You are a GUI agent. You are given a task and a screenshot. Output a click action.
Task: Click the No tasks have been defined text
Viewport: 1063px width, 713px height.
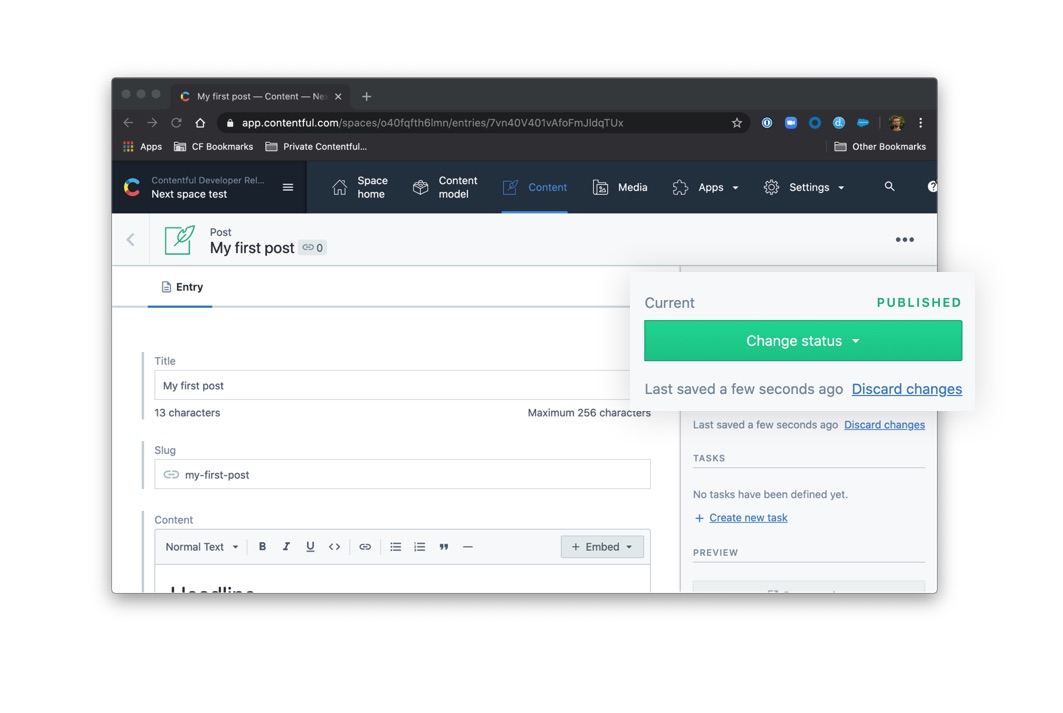pyautogui.click(x=770, y=494)
